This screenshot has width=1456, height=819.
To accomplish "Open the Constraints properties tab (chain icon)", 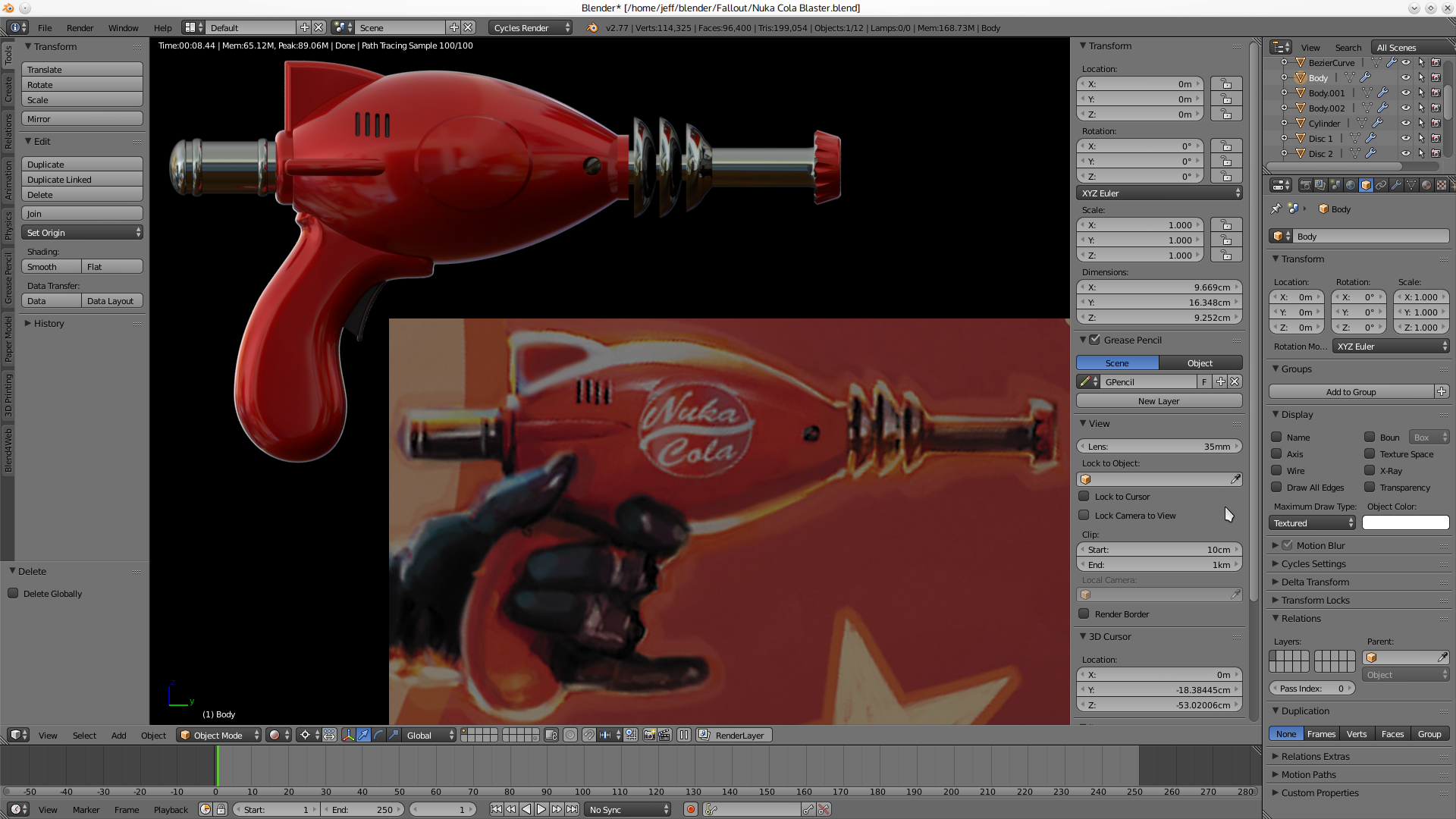I will (x=1381, y=185).
